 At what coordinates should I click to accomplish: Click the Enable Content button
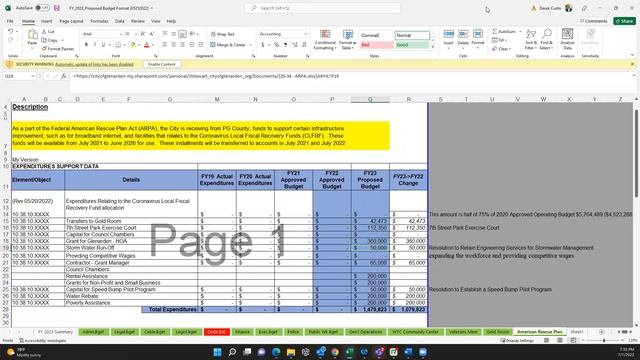[162, 64]
